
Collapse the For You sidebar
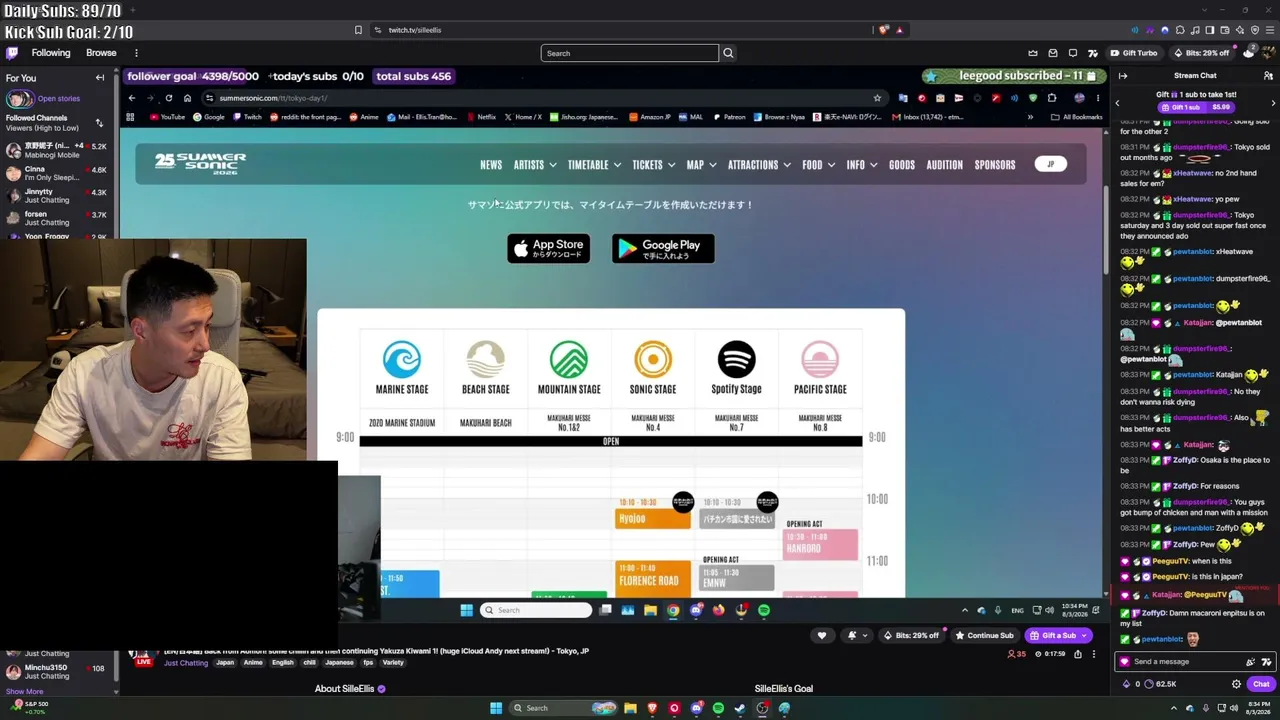(100, 78)
